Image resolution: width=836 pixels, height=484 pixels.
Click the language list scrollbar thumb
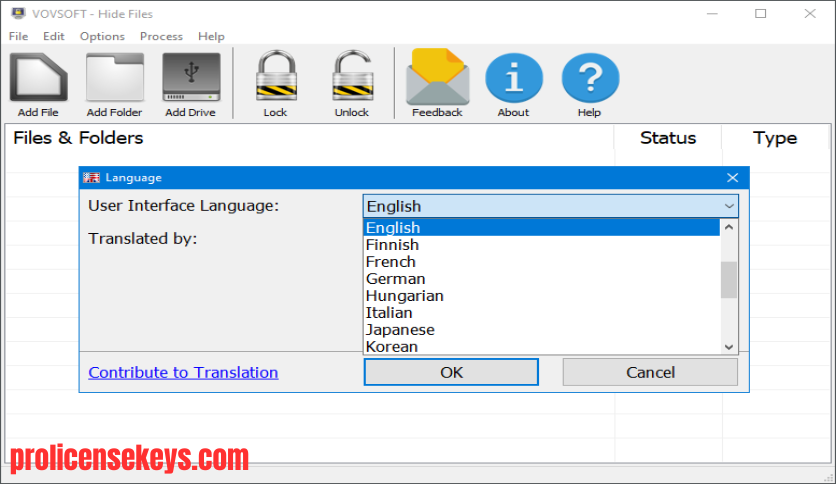tap(729, 280)
